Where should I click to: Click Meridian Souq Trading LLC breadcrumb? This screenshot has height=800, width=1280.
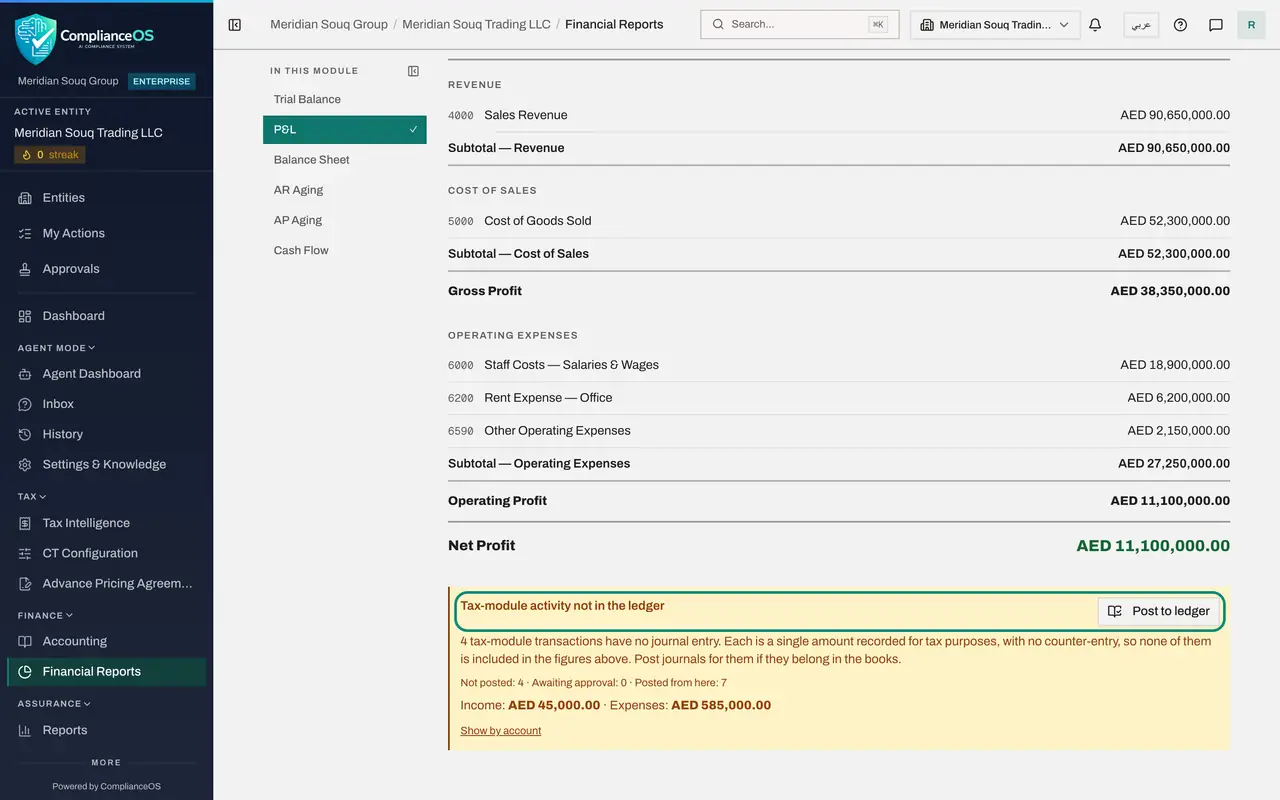pos(476,24)
